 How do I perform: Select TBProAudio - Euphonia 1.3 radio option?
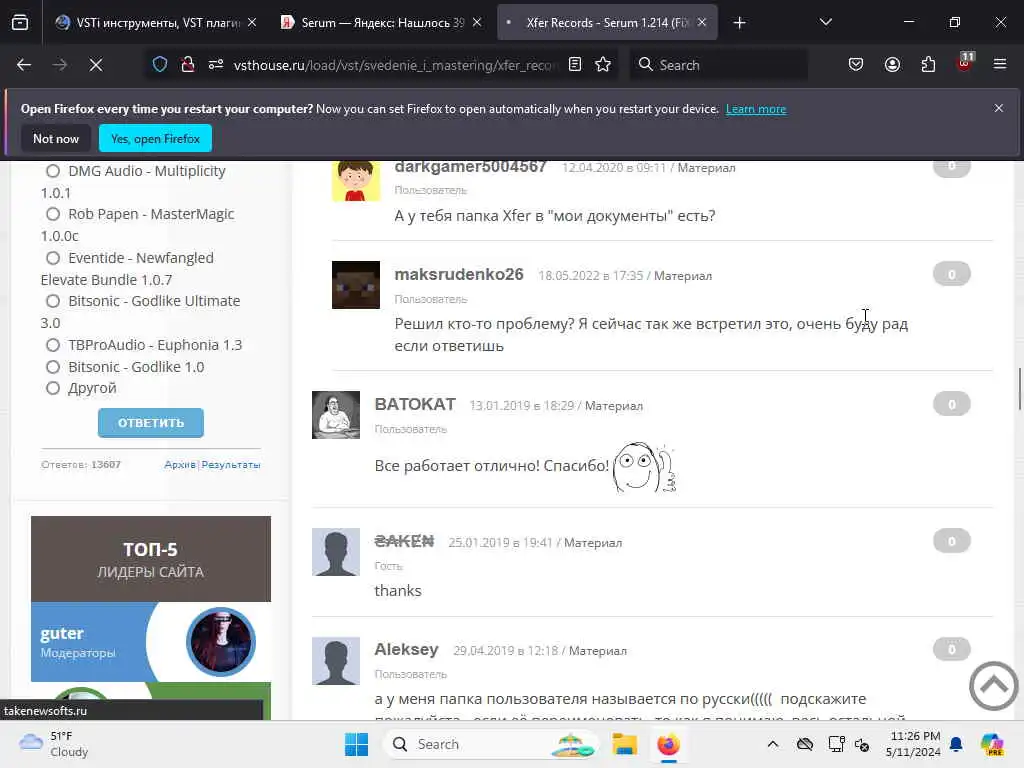coord(53,345)
